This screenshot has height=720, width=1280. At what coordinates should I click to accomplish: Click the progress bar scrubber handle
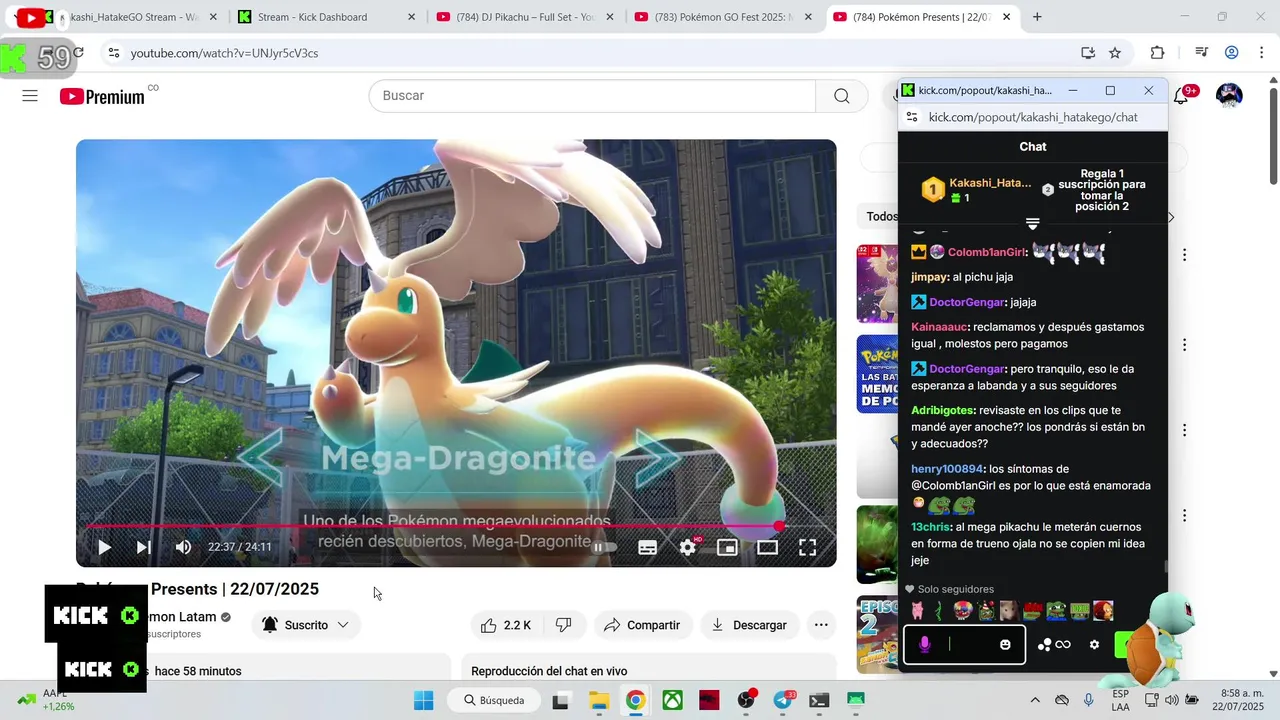[779, 526]
